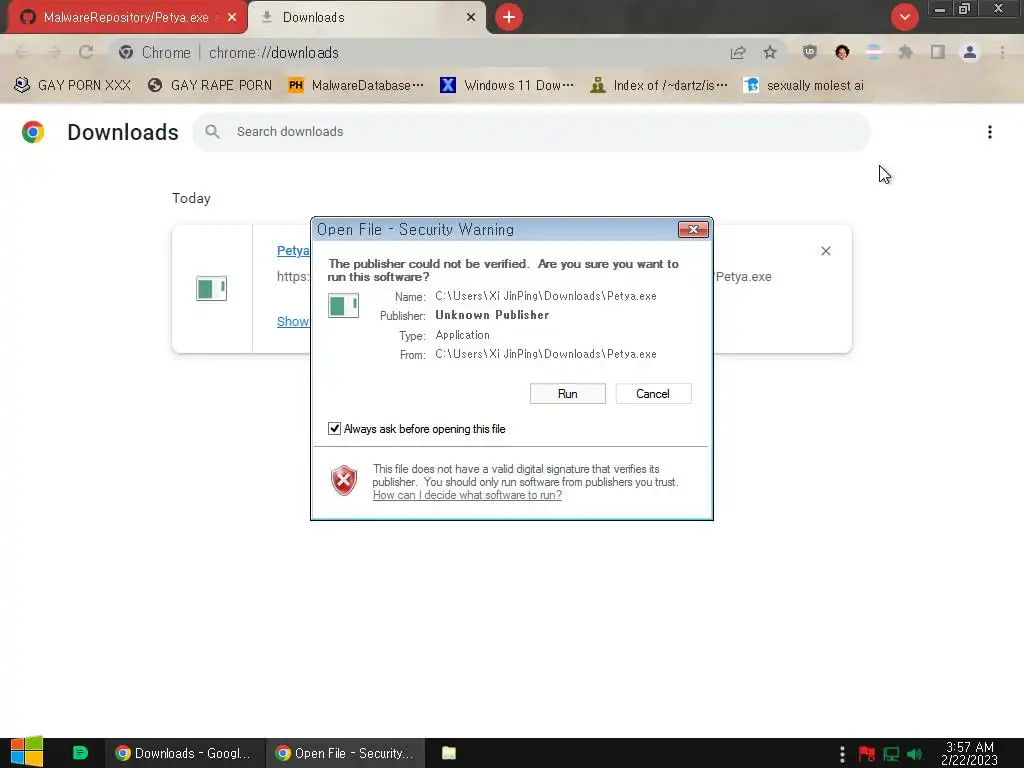Open the How can I decide what software to run link
Image resolution: width=1024 pixels, height=768 pixels.
coord(467,495)
